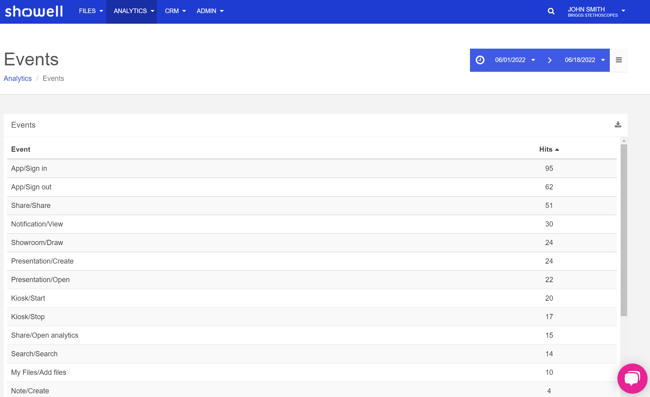Select the Kiosk/Start event

(312, 298)
